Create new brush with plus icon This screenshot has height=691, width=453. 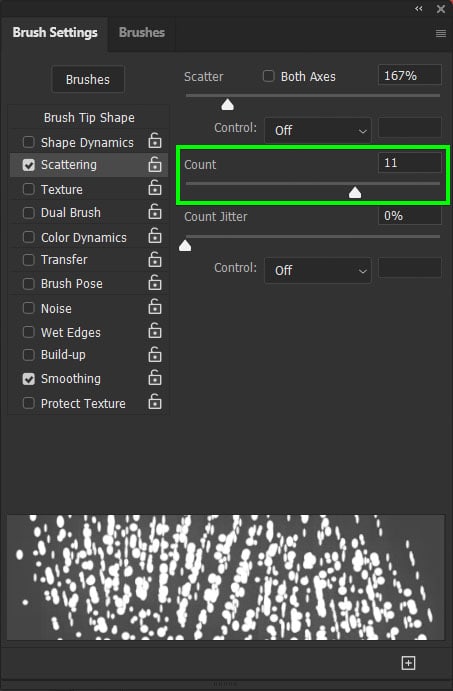coord(408,663)
